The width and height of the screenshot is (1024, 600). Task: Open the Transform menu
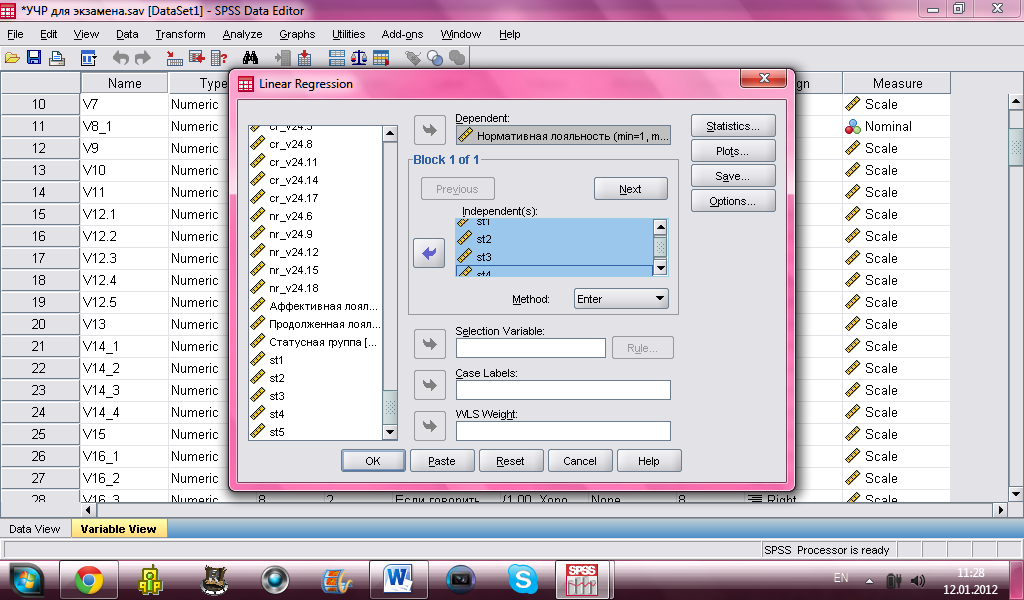(180, 34)
